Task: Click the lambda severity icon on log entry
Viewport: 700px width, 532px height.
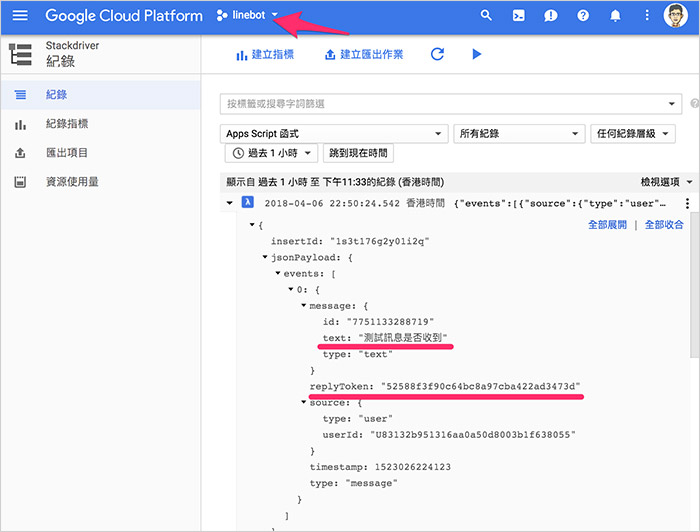Action: [248, 202]
